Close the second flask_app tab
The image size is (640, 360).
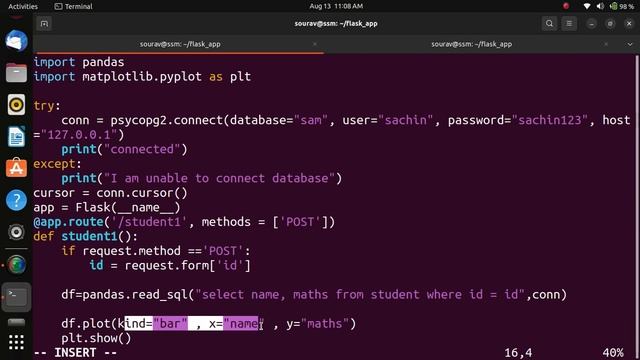click(x=606, y=44)
